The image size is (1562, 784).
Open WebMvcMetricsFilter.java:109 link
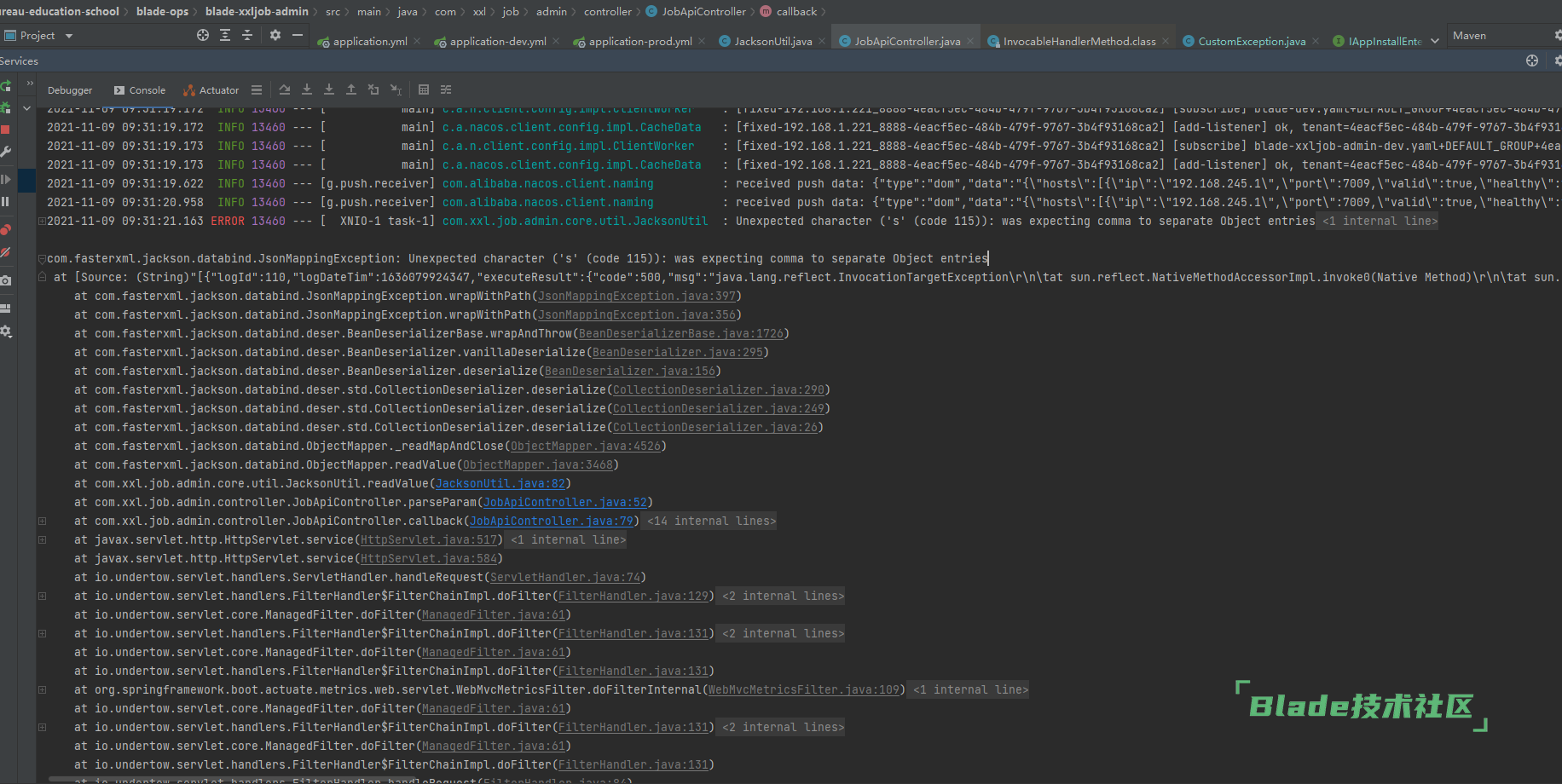[804, 689]
